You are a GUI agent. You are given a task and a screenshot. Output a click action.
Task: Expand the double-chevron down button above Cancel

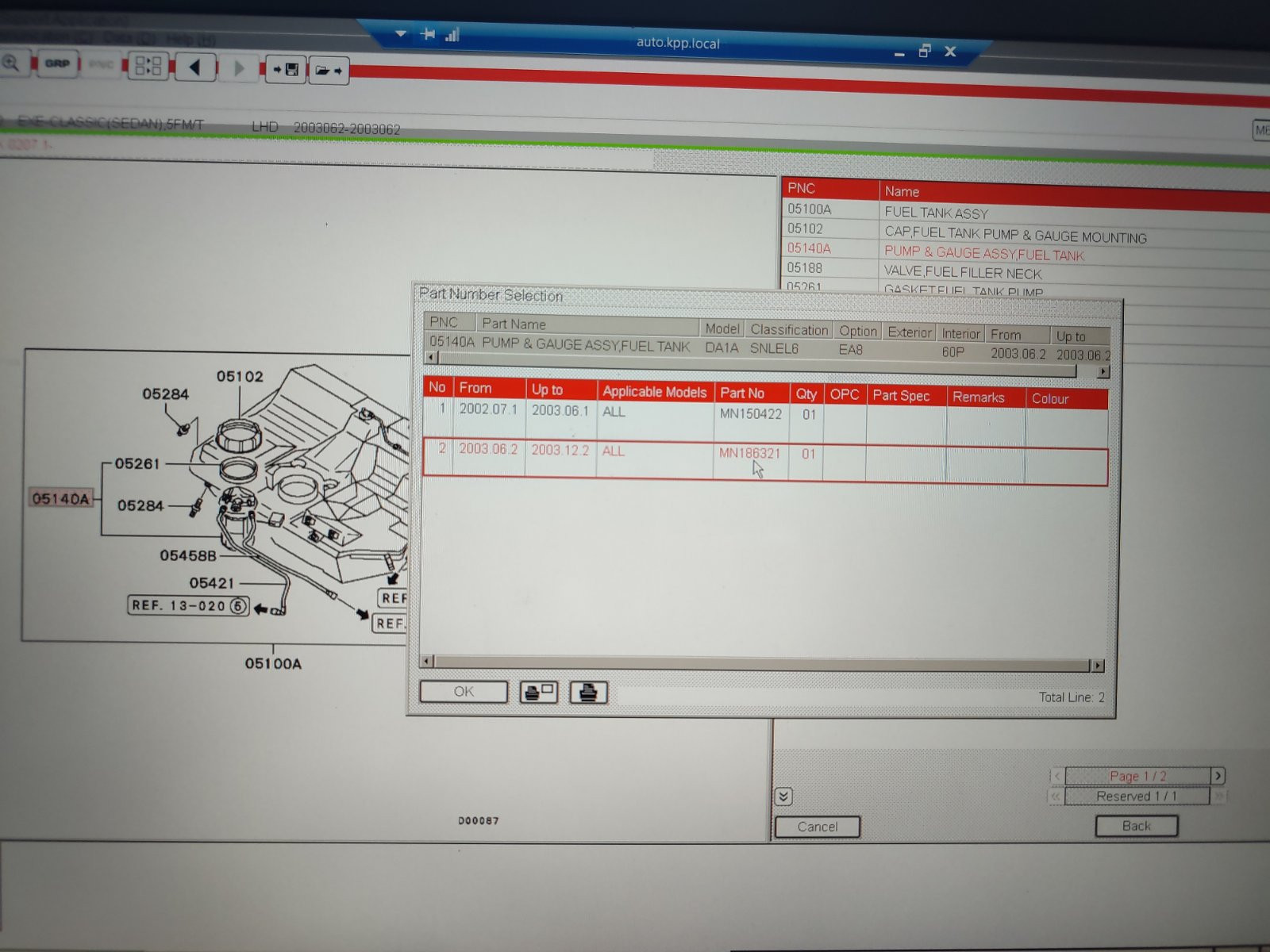pos(783,797)
